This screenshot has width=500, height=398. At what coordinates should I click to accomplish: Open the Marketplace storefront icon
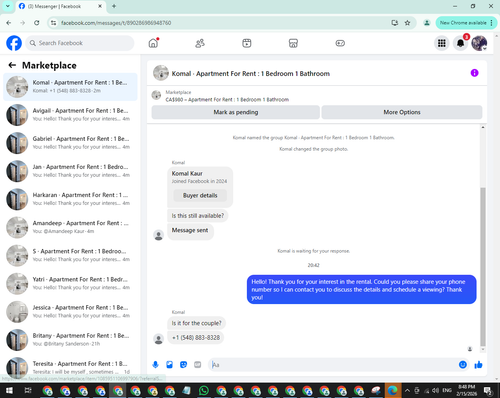tap(293, 43)
